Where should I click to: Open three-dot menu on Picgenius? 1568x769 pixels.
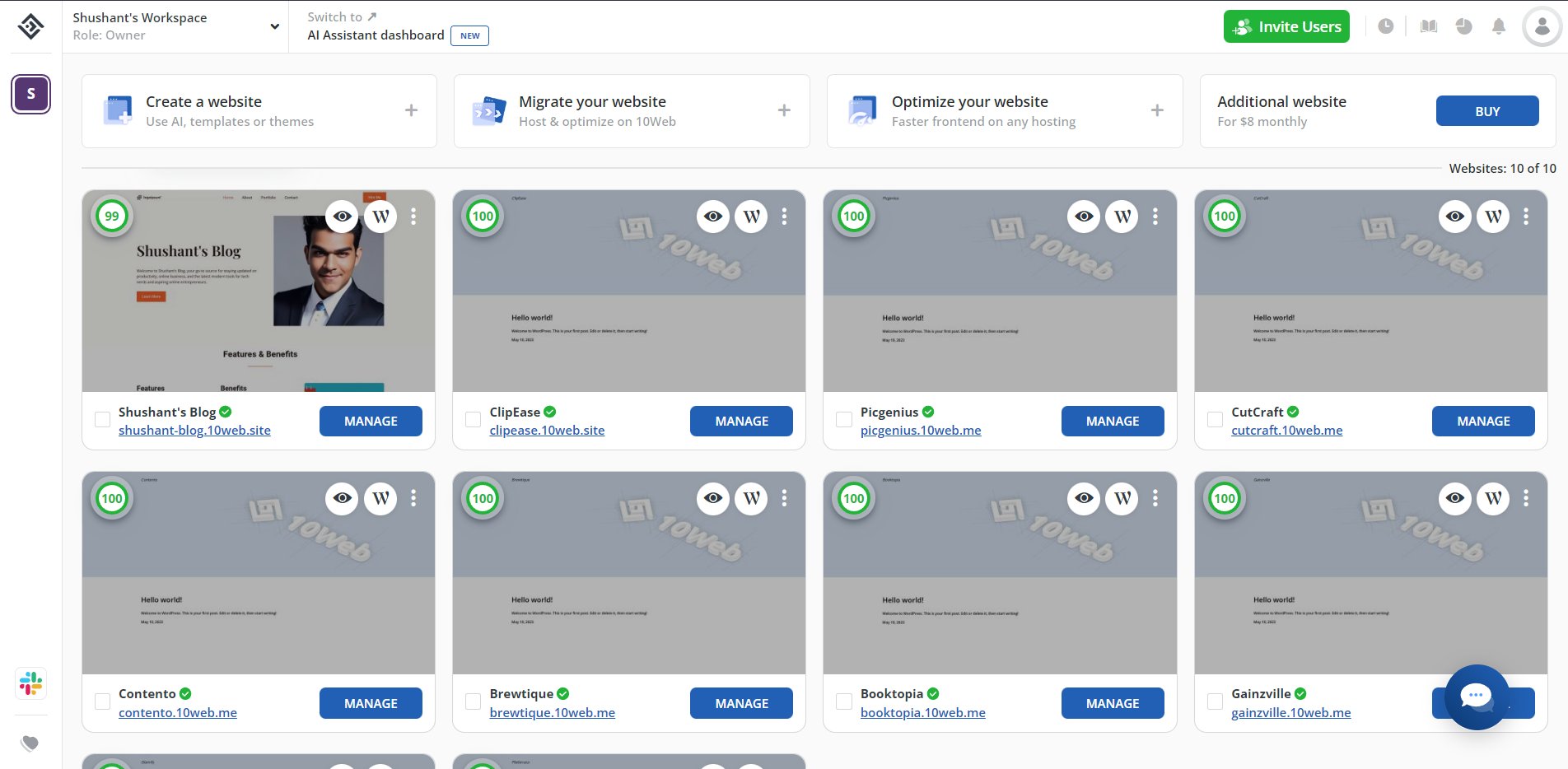point(1155,217)
